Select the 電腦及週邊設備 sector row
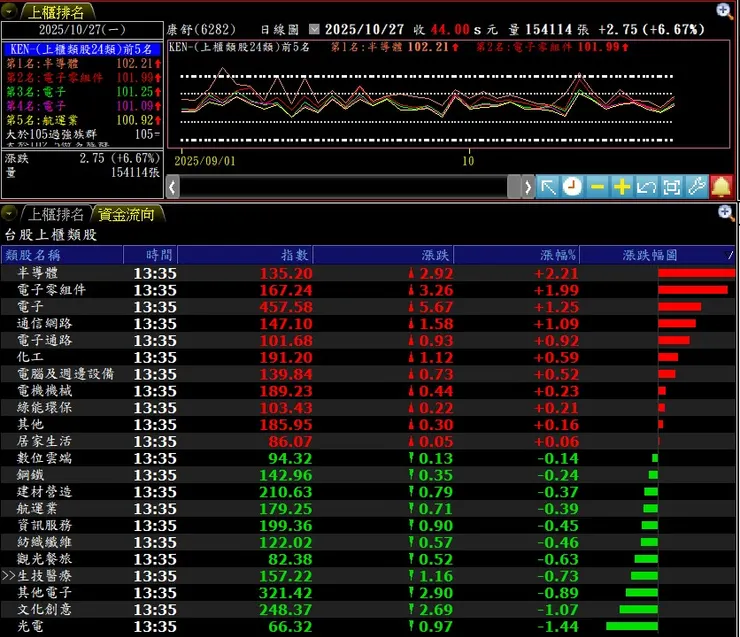The width and height of the screenshot is (740, 637). coord(368,374)
